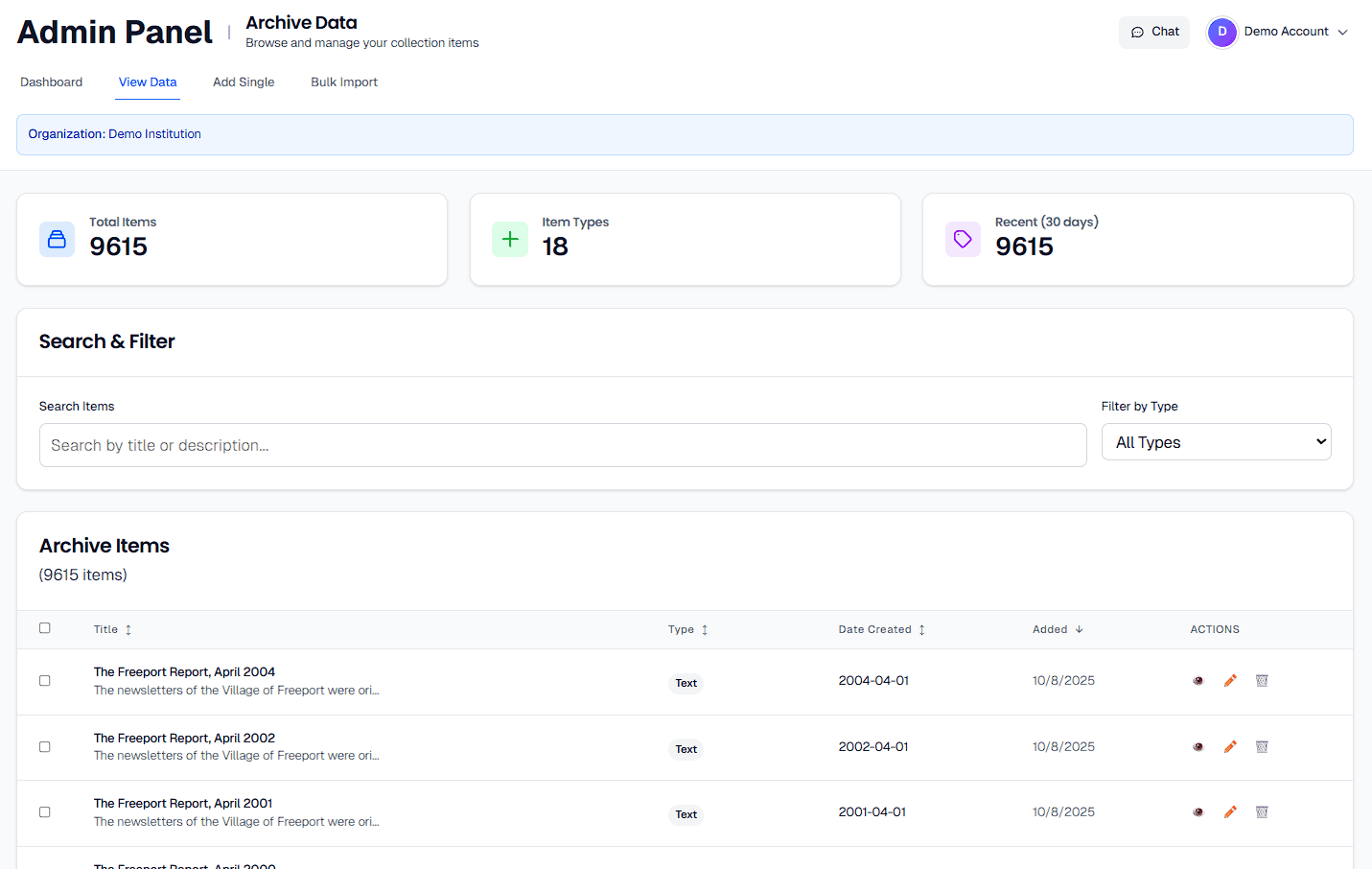Click inside the search items field

click(563, 444)
